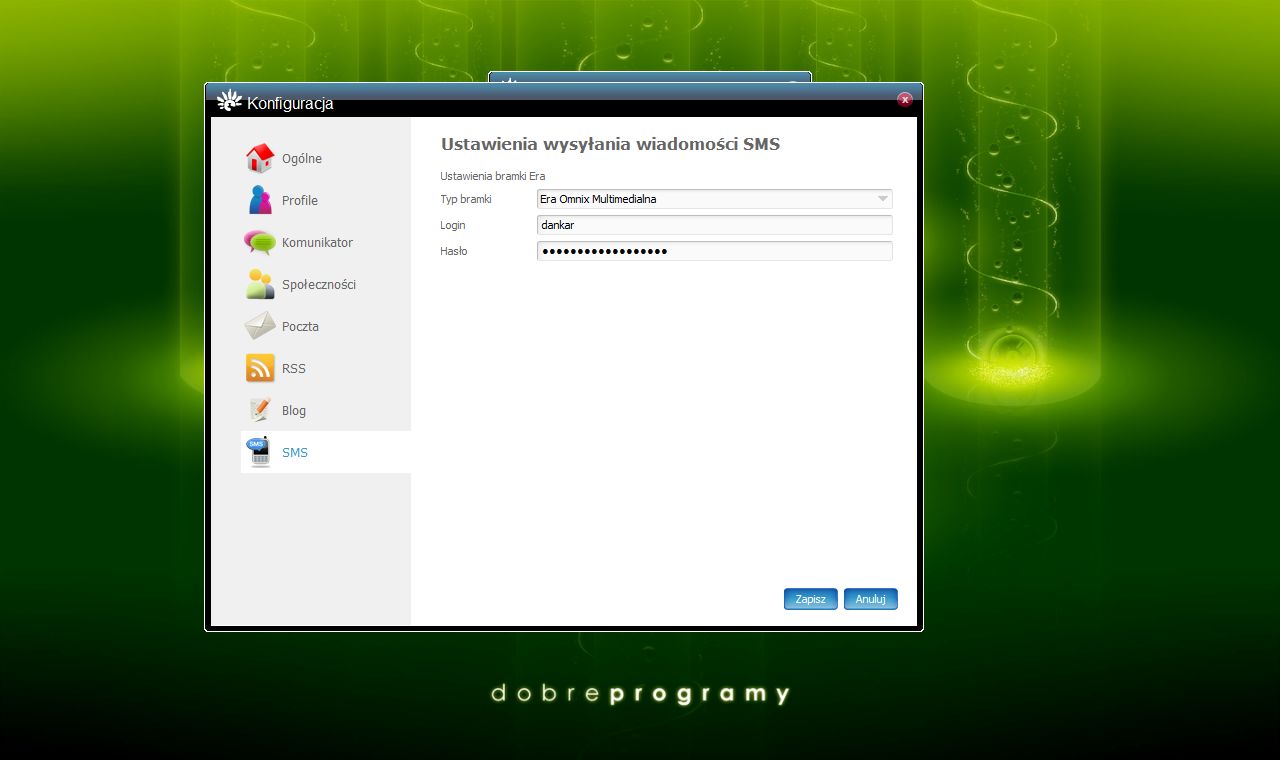Screen dimensions: 1280x760
Task: Click the Społeczności users icon
Action: [260, 284]
